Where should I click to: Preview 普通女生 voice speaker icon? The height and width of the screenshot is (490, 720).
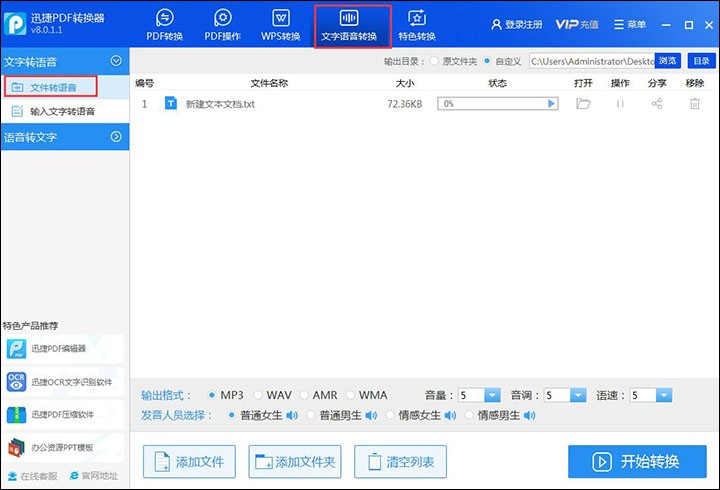coord(292,416)
